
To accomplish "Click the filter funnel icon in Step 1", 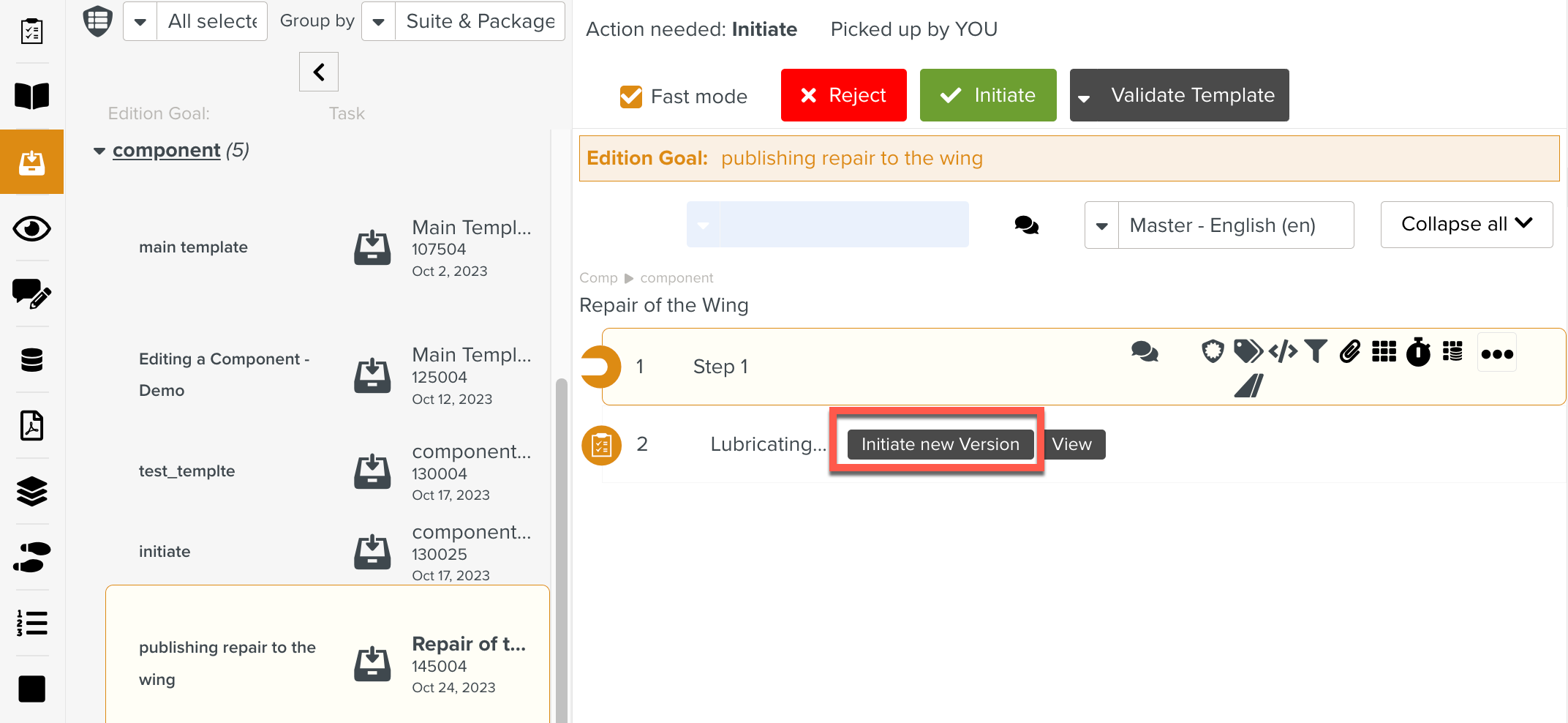I will click(1316, 352).
